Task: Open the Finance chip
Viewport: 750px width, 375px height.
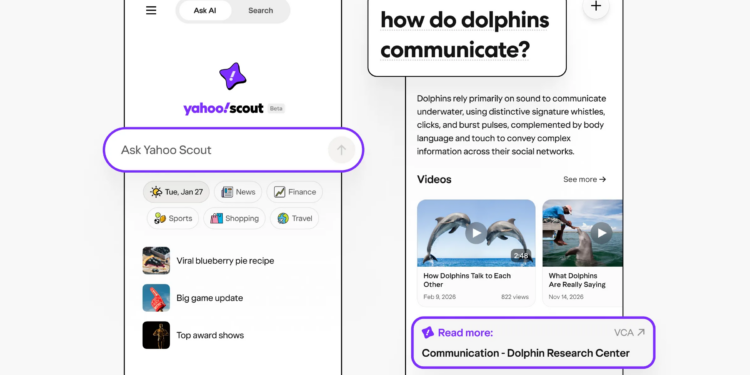Action: coord(295,192)
